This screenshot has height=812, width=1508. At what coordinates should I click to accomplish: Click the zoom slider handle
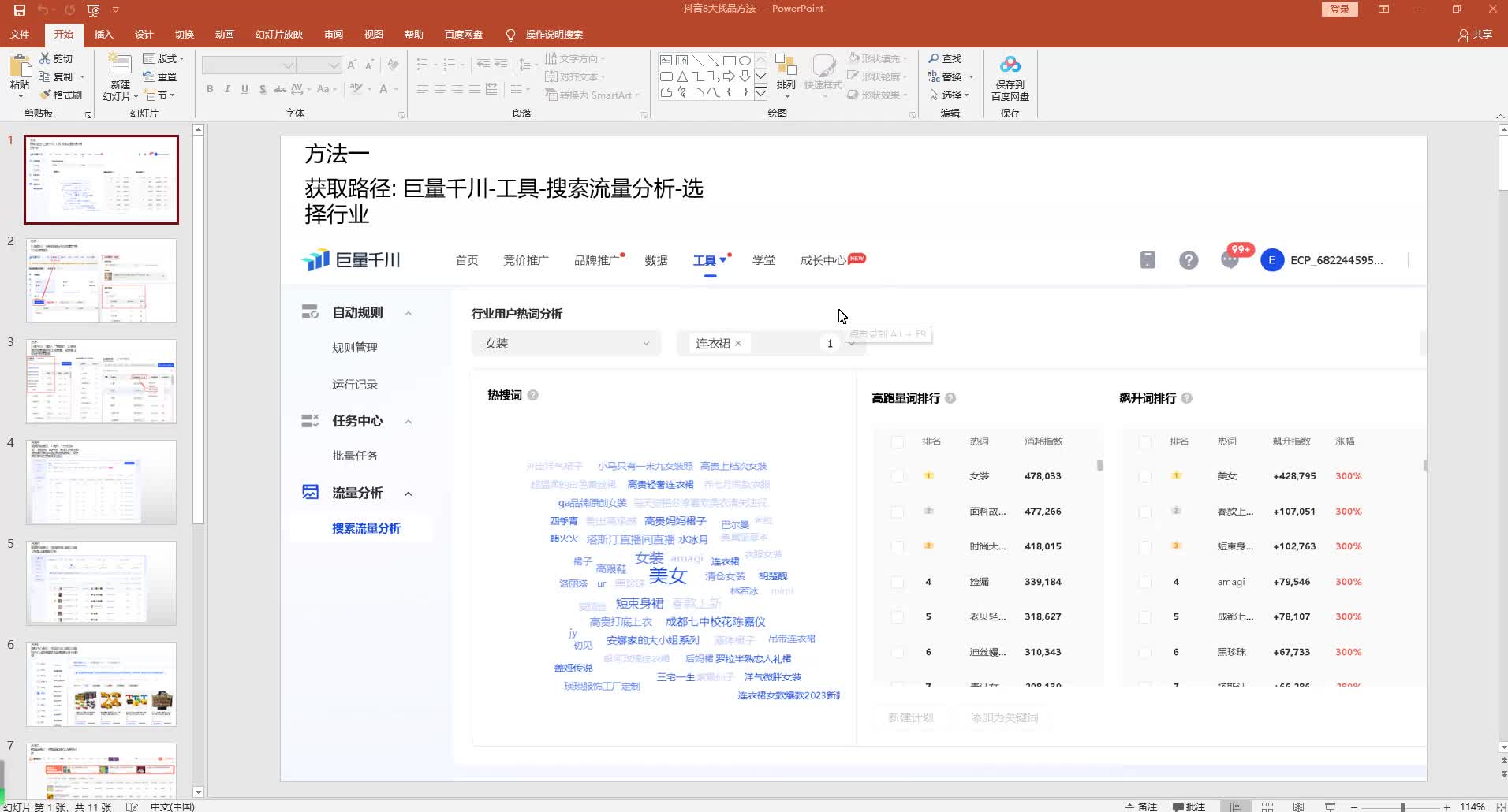tap(1402, 807)
